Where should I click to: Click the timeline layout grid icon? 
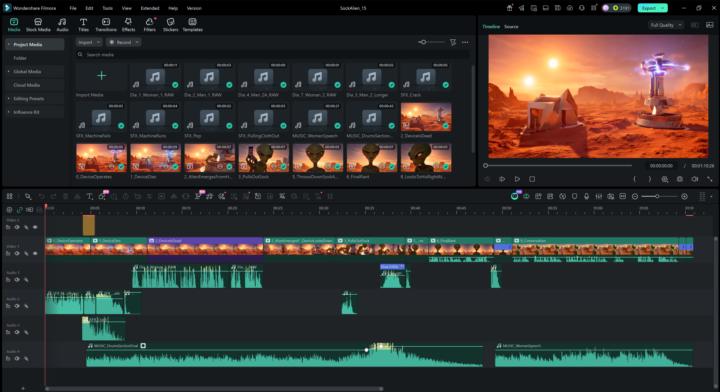tap(9, 196)
